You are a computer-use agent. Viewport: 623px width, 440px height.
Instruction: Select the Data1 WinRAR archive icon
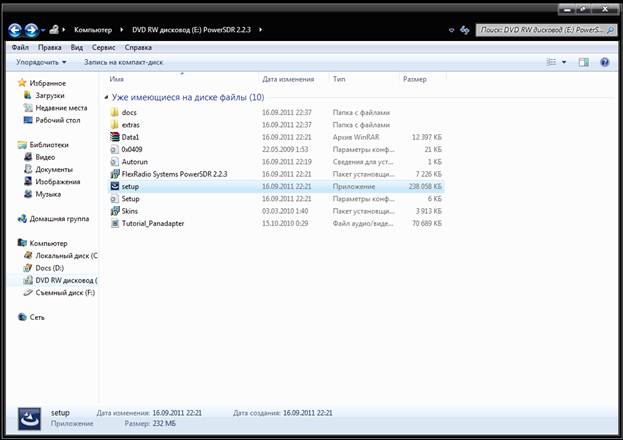[x=115, y=137]
